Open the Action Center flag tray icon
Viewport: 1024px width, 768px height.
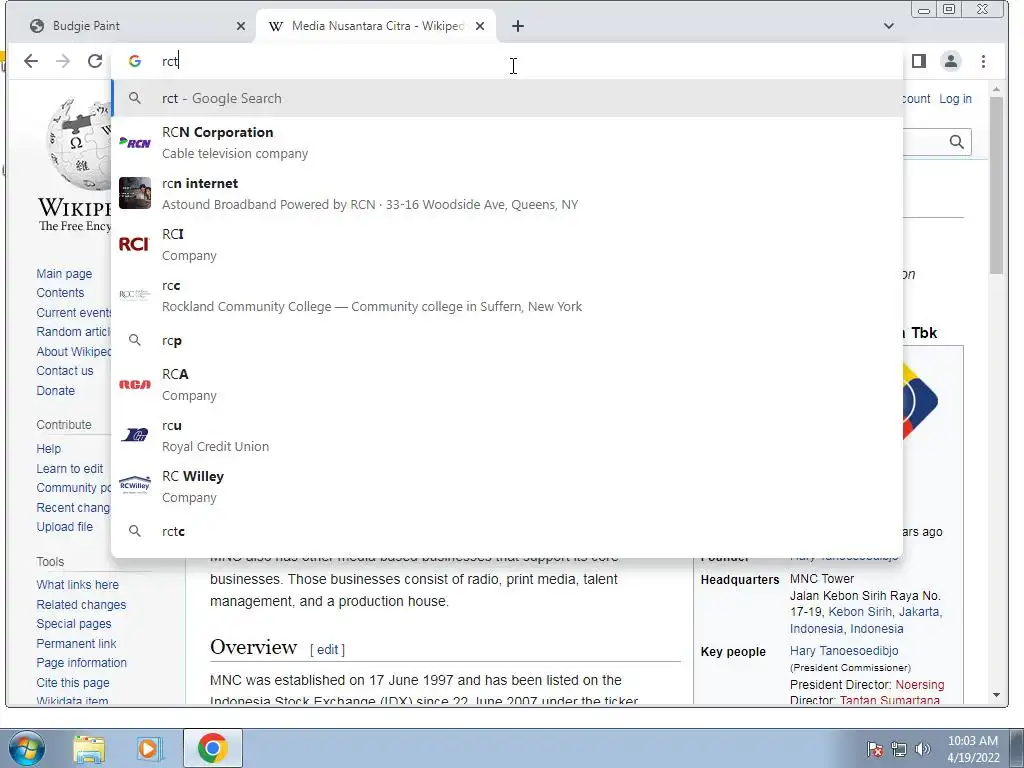875,749
